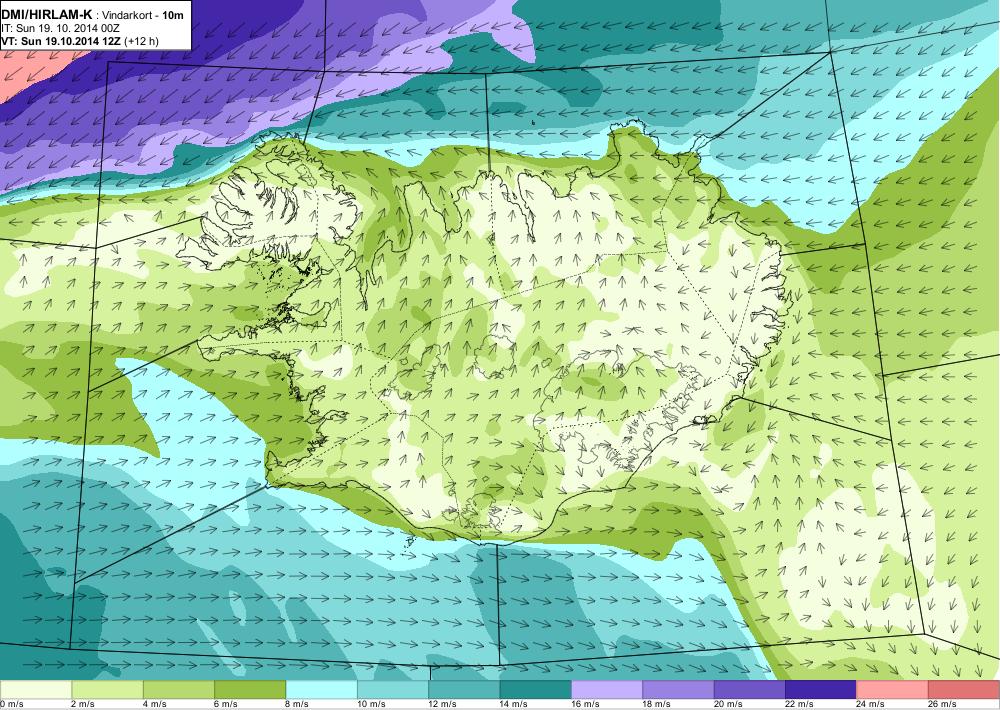The width and height of the screenshot is (1000, 710).
Task: Click the '10 m/s' legend label
Action: coord(371,704)
